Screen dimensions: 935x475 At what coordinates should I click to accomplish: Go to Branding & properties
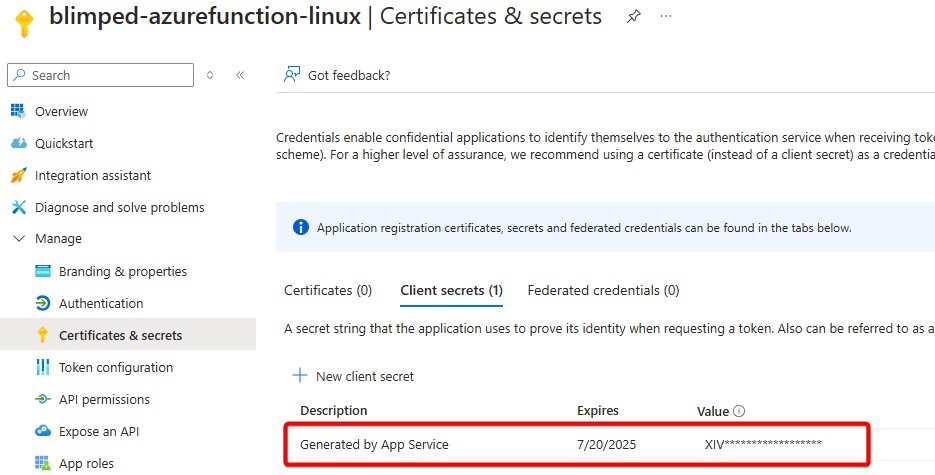(123, 272)
